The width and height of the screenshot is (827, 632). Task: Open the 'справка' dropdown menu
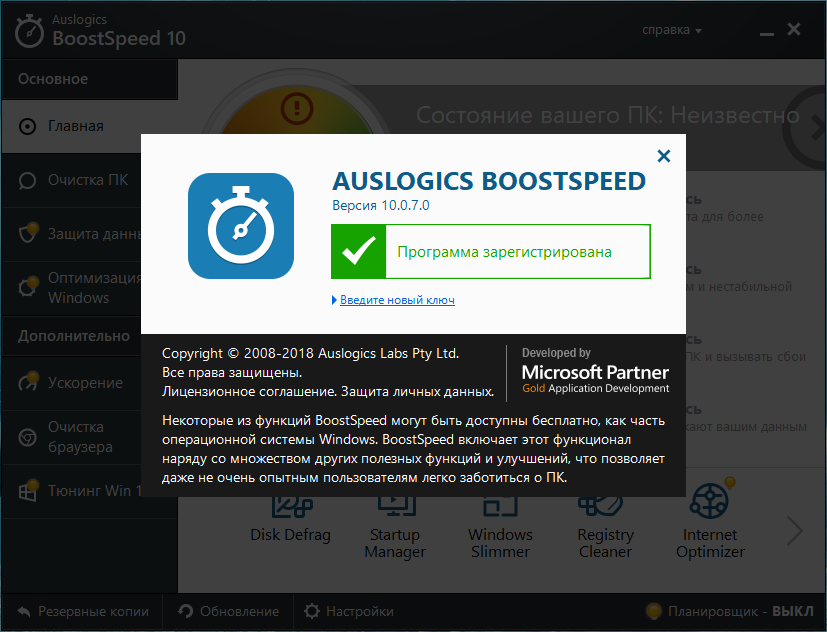(671, 30)
